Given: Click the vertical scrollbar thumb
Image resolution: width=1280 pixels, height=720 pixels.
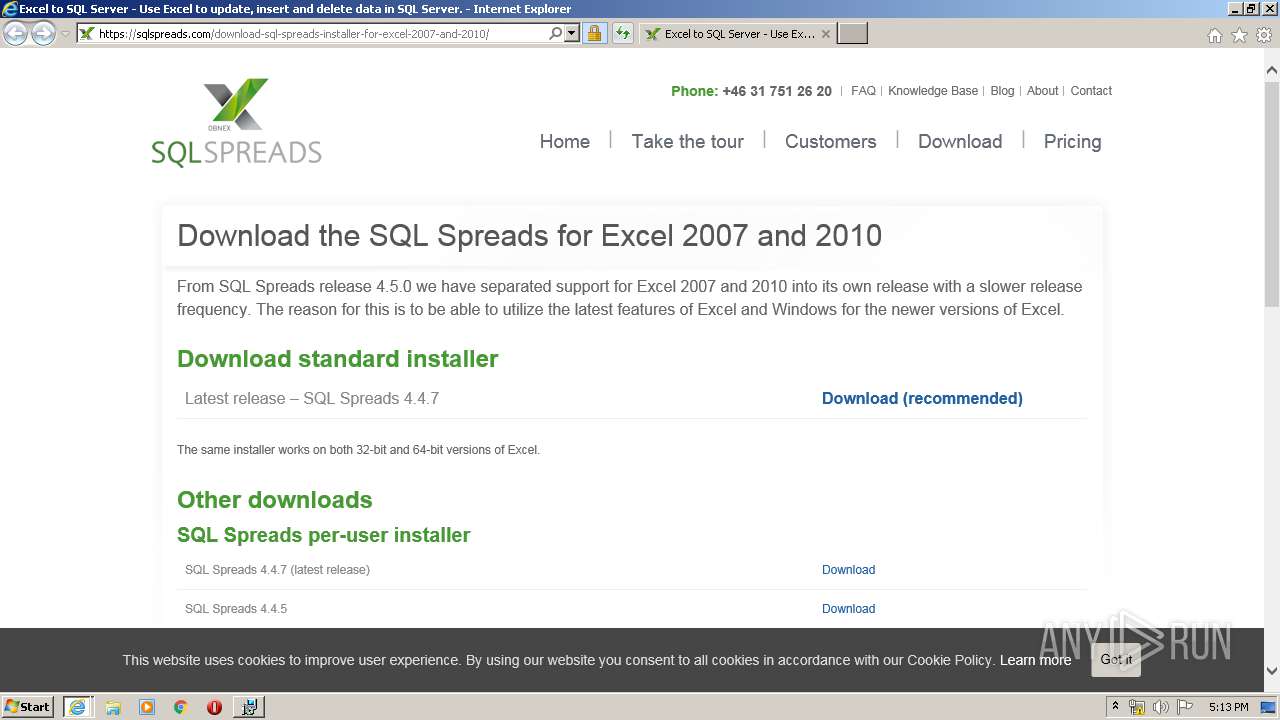Looking at the screenshot, I should (x=1272, y=195).
